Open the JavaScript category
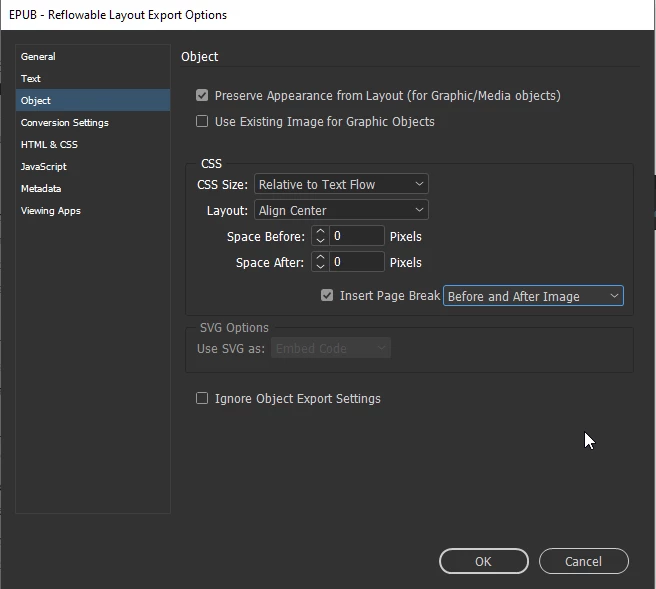 pyautogui.click(x=93, y=166)
